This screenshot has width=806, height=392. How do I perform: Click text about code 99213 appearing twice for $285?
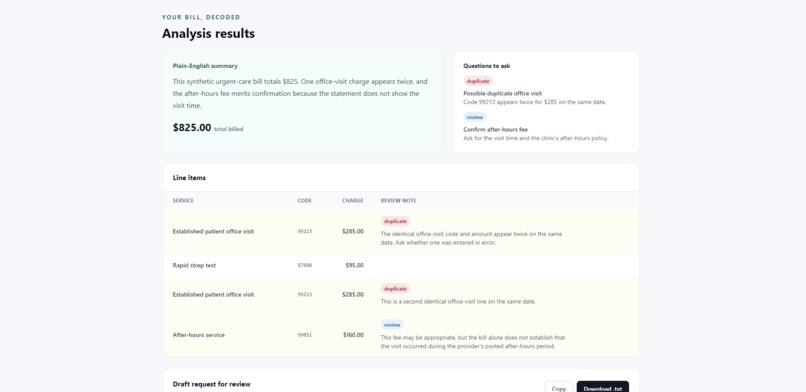(535, 102)
